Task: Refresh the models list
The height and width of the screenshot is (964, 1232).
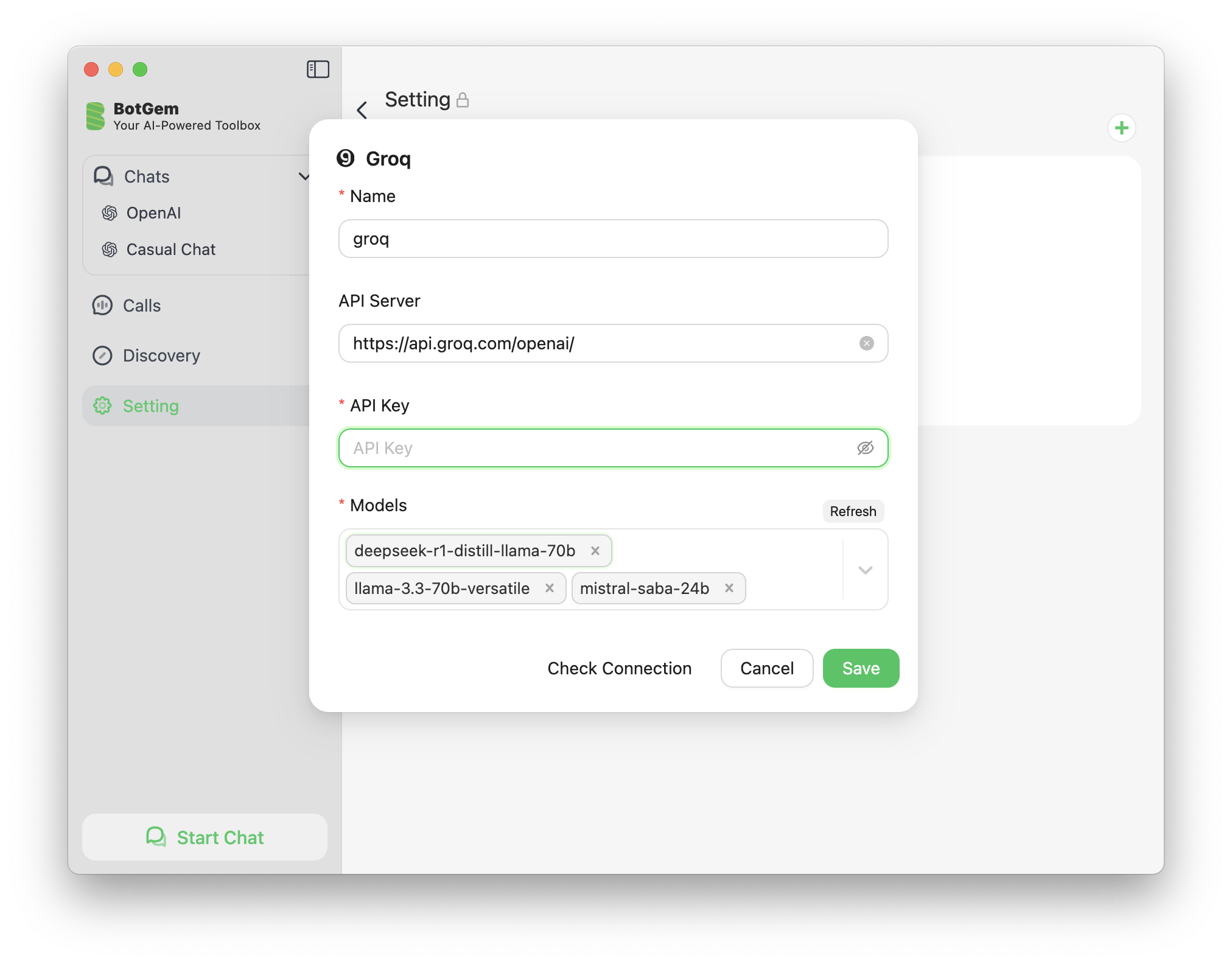Action: click(853, 511)
